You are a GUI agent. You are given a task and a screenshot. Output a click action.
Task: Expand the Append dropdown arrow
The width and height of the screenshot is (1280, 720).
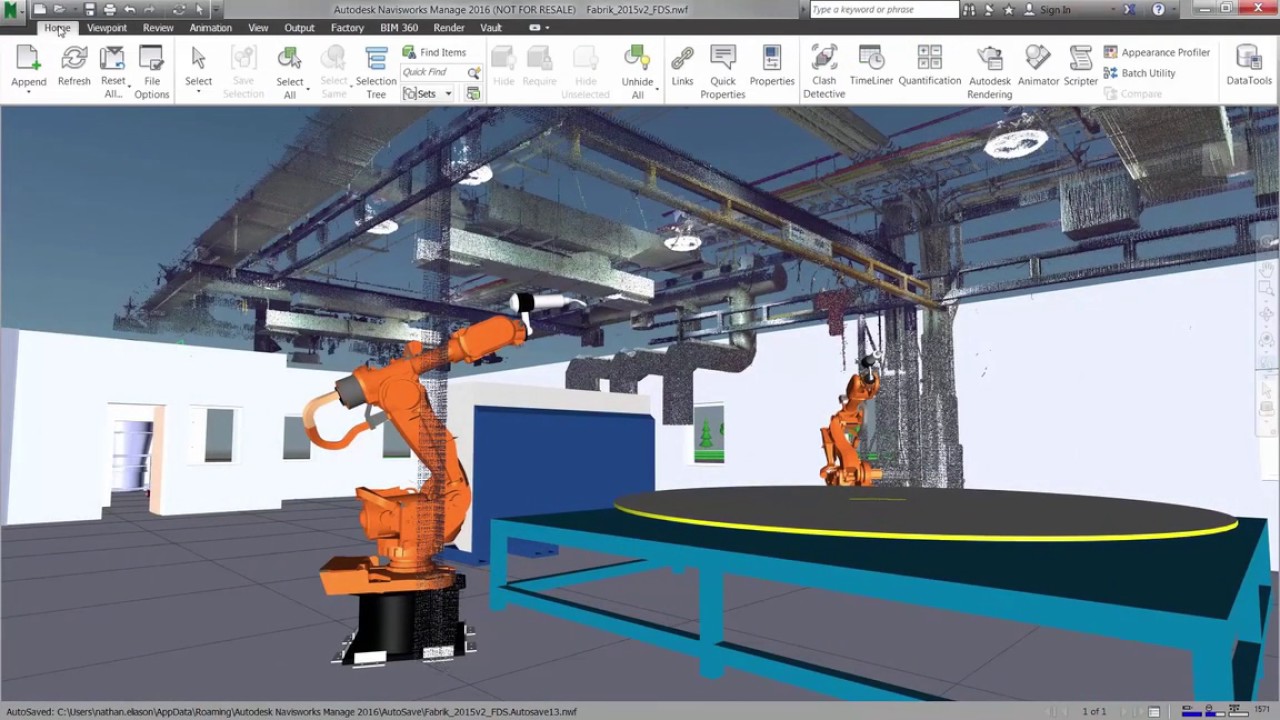point(28,93)
